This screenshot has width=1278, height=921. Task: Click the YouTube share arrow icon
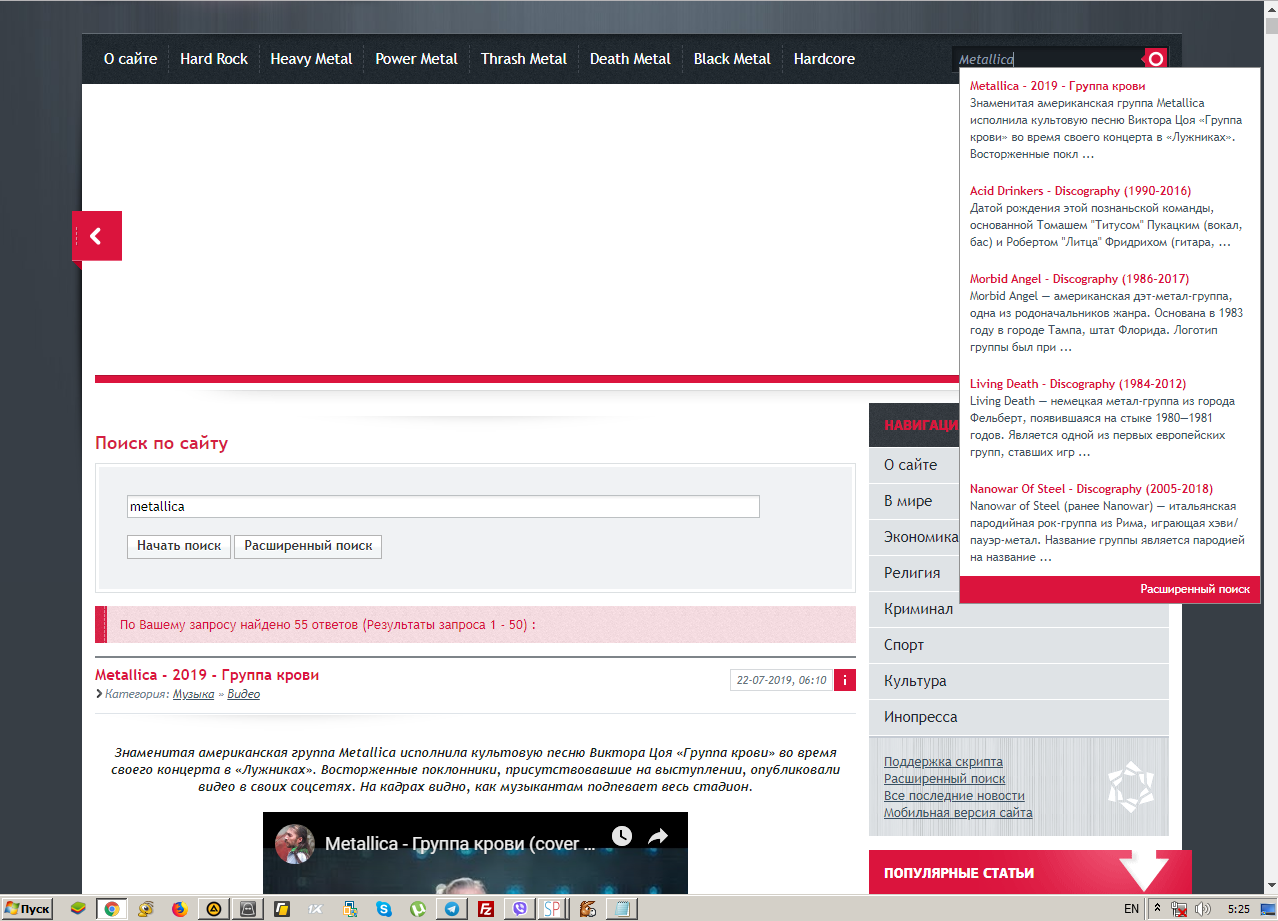(658, 836)
